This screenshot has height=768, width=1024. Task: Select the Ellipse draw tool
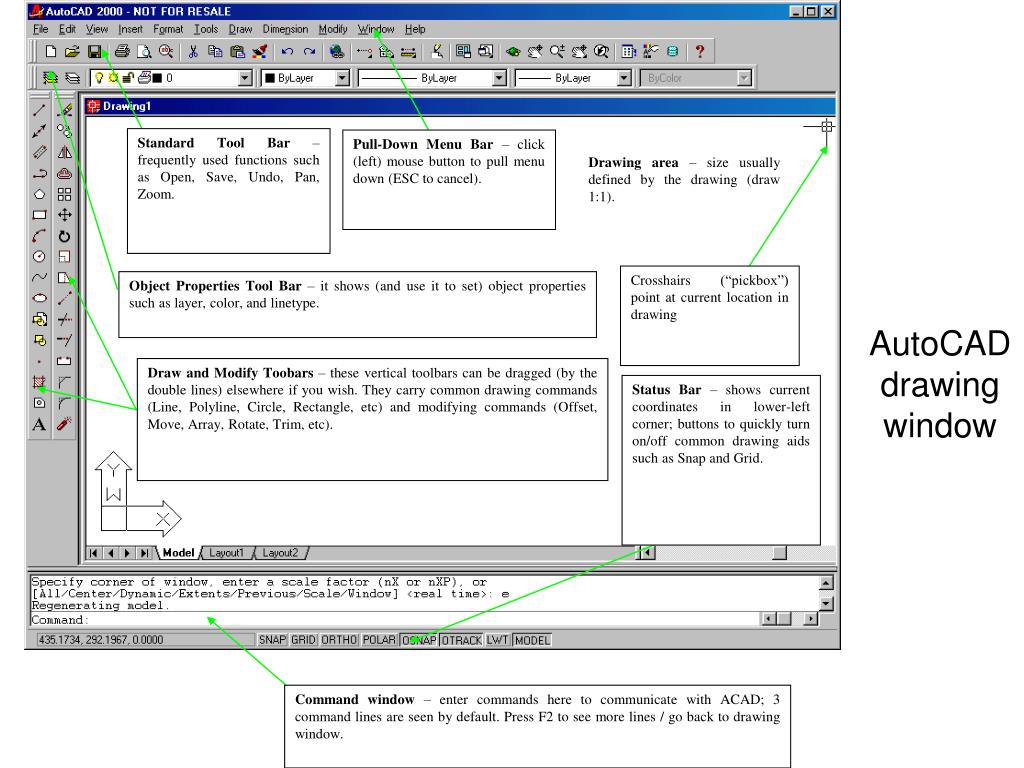40,298
